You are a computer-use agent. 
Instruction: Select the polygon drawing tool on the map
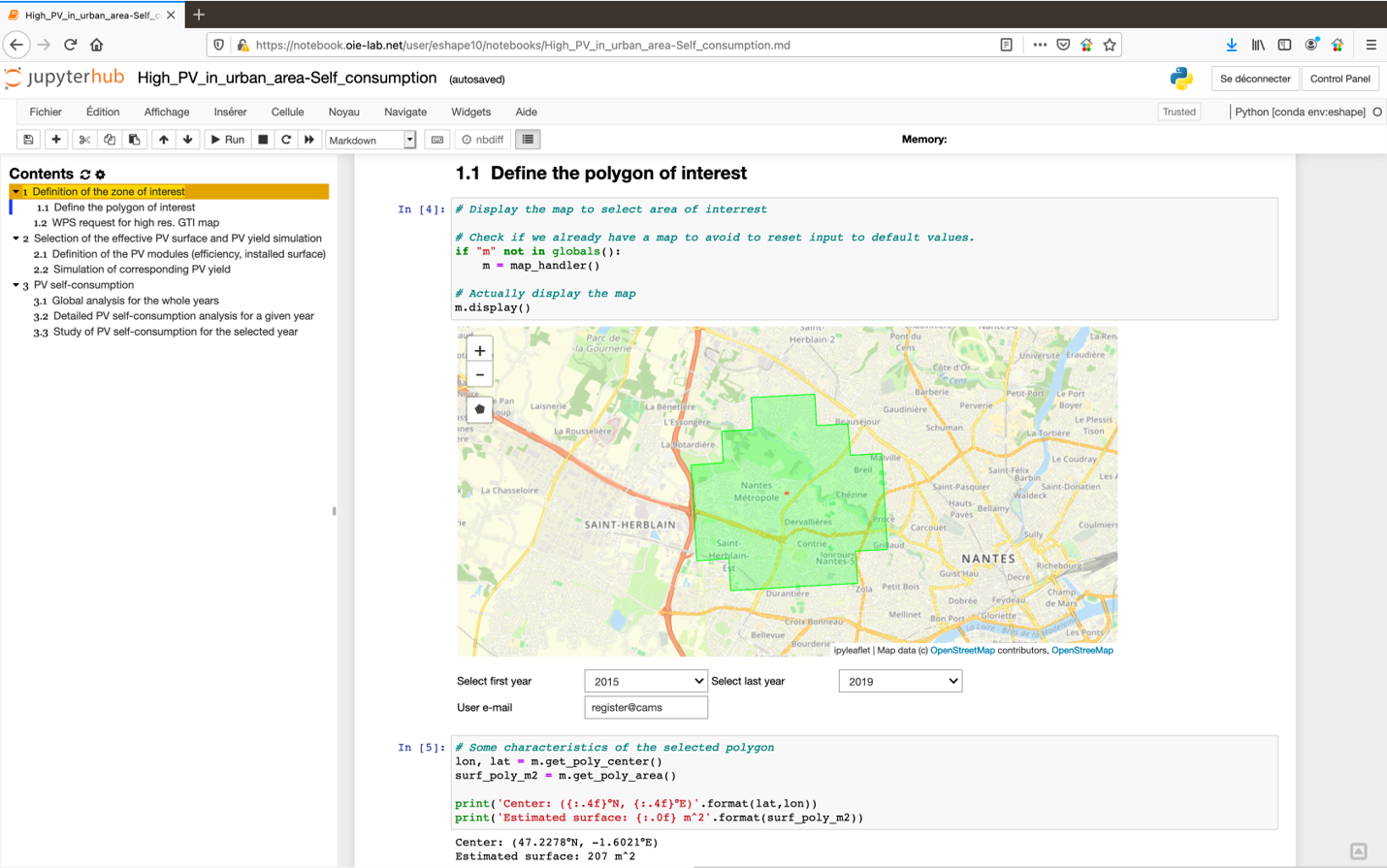478,408
